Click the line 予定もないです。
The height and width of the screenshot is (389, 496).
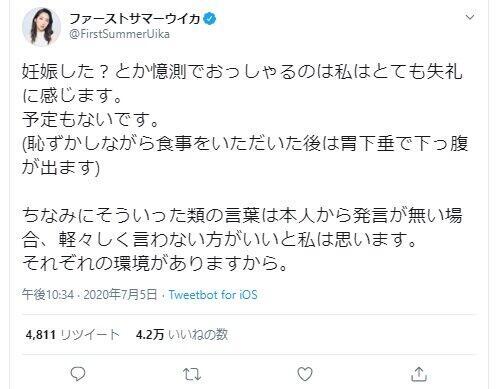(x=90, y=120)
